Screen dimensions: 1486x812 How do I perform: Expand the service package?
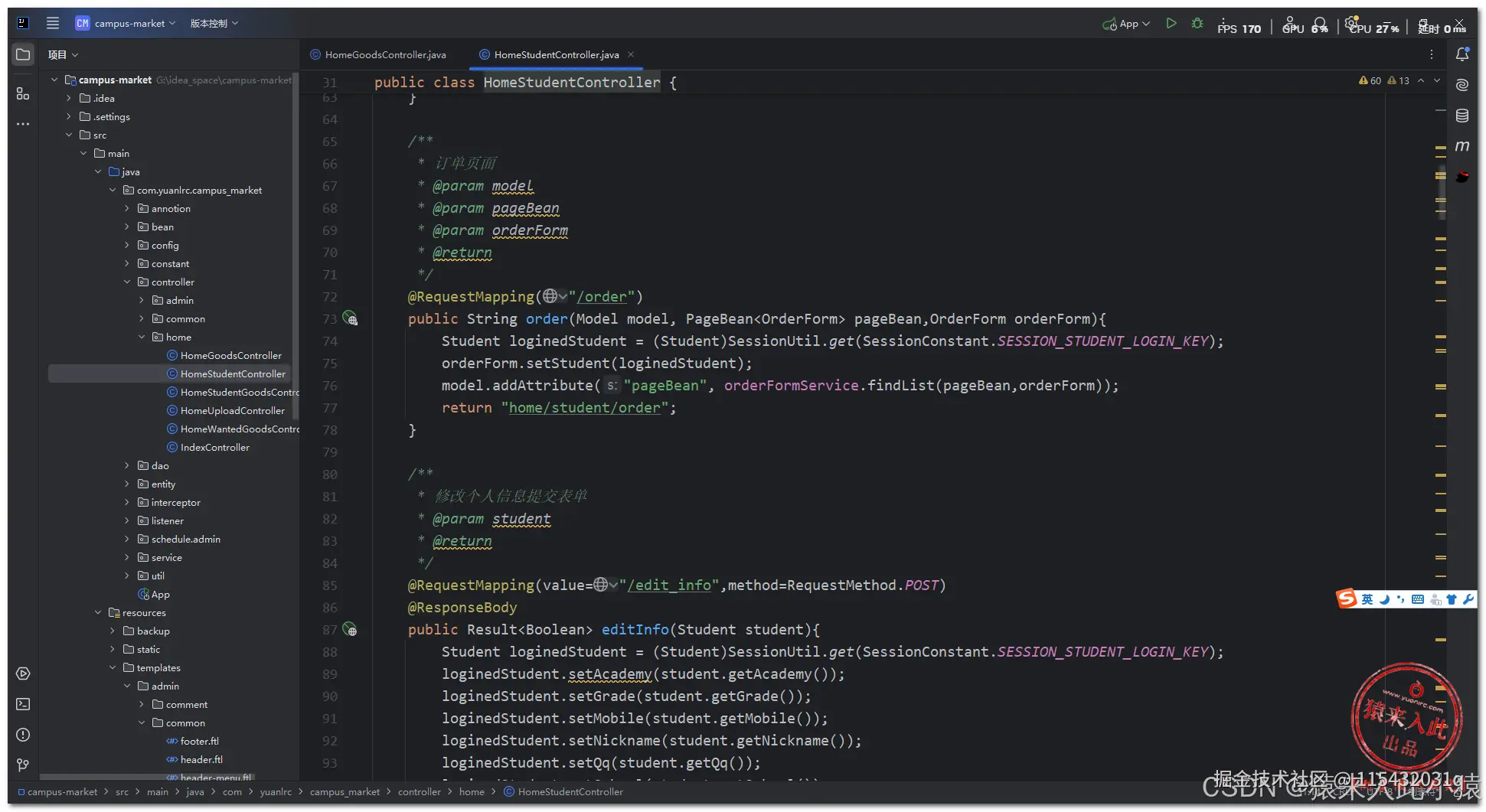click(127, 557)
